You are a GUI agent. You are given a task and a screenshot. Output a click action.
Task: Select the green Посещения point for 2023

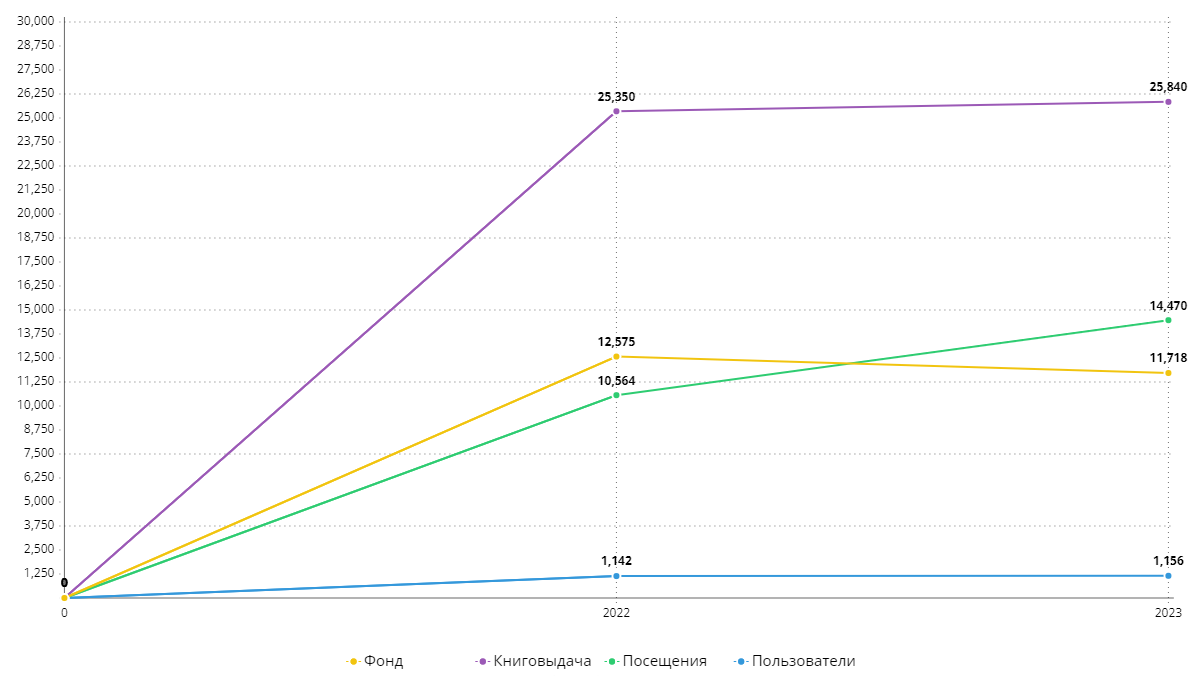click(x=1168, y=320)
